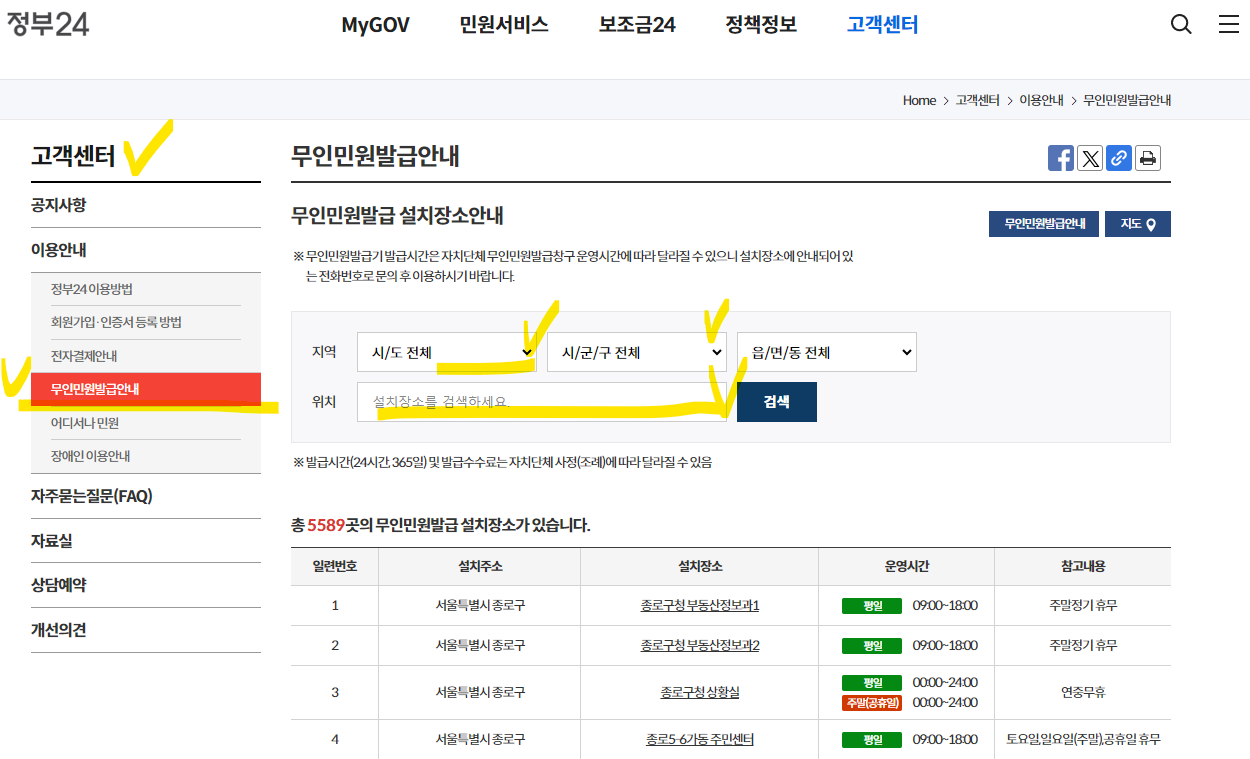
Task: Share the page on Facebook
Action: (x=1060, y=157)
